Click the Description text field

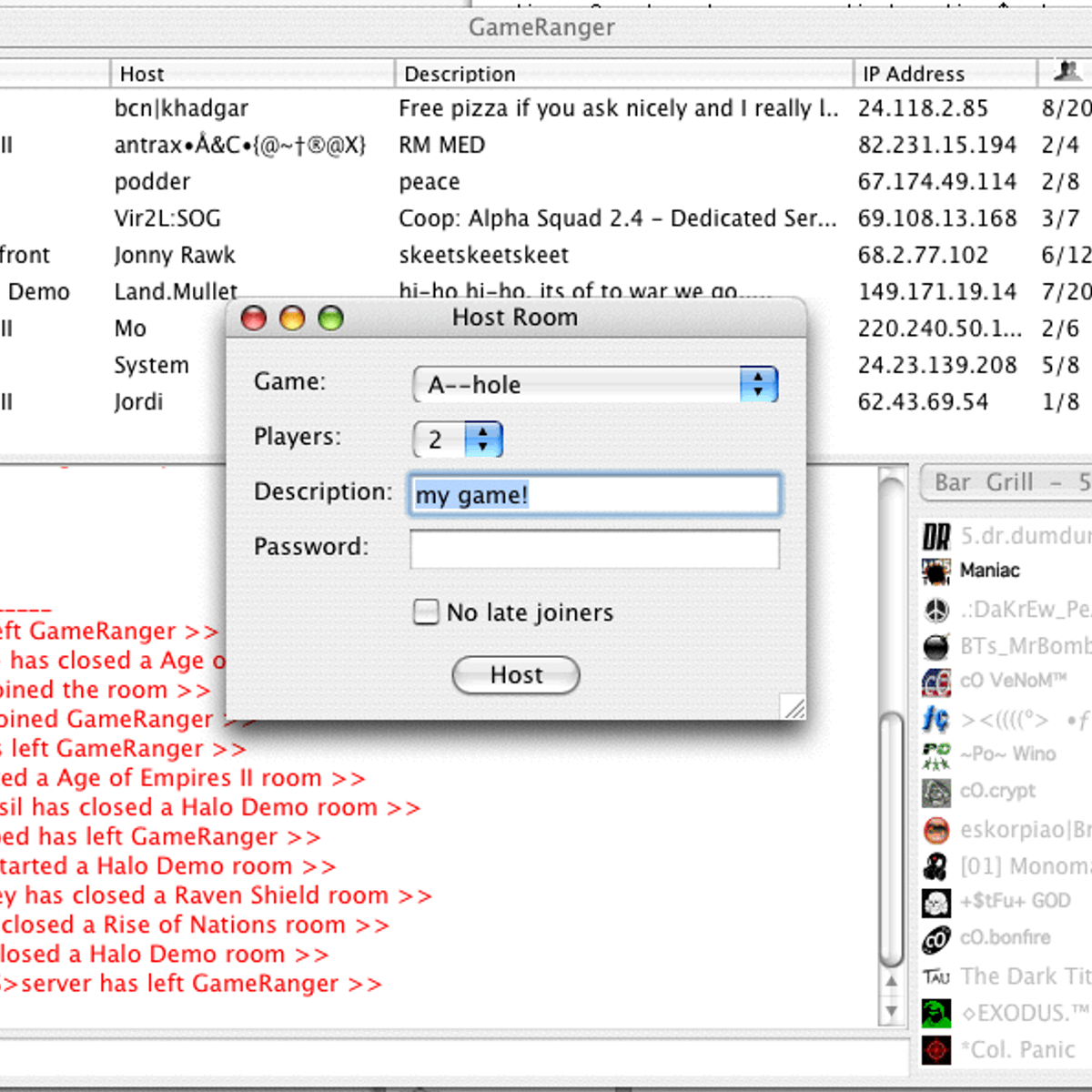click(x=595, y=495)
